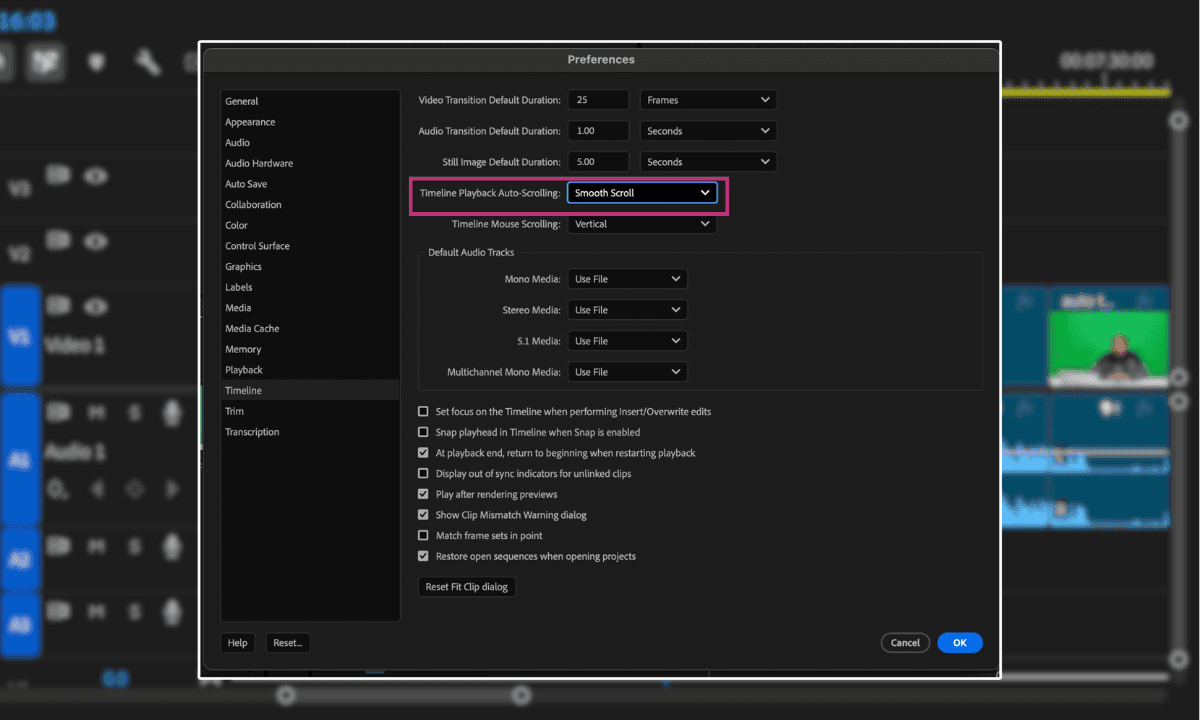Expand Timeline Mouse Scrolling dropdown
This screenshot has width=1200, height=720.
click(642, 224)
